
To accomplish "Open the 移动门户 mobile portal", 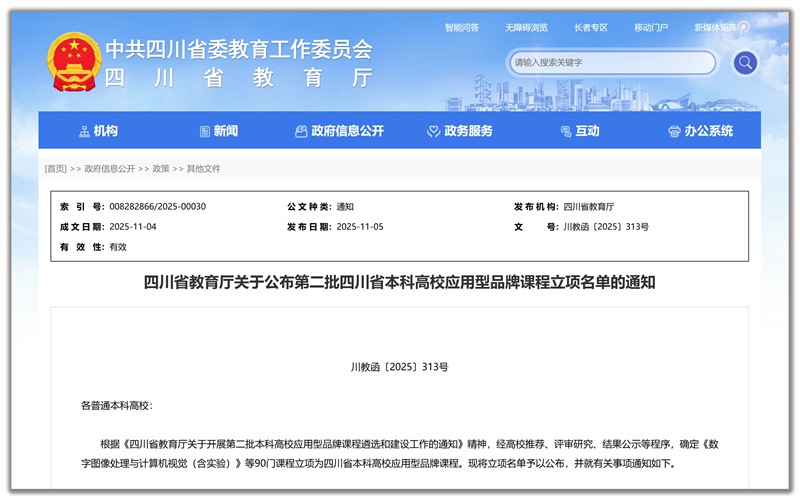I will [x=651, y=27].
